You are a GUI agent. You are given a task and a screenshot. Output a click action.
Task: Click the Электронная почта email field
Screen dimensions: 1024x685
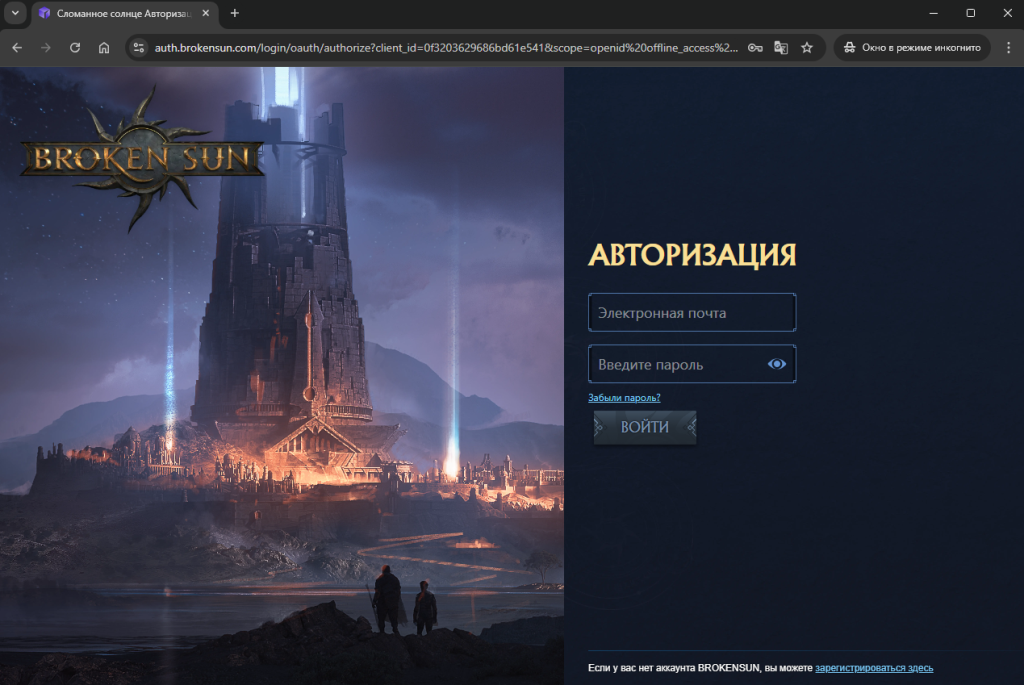692,313
